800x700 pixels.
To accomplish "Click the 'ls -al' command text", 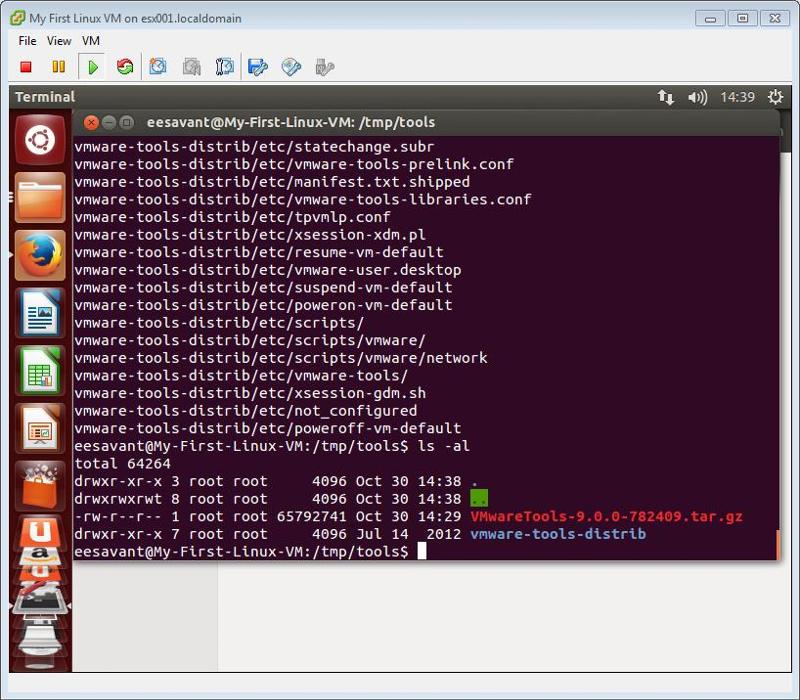I will point(443,446).
